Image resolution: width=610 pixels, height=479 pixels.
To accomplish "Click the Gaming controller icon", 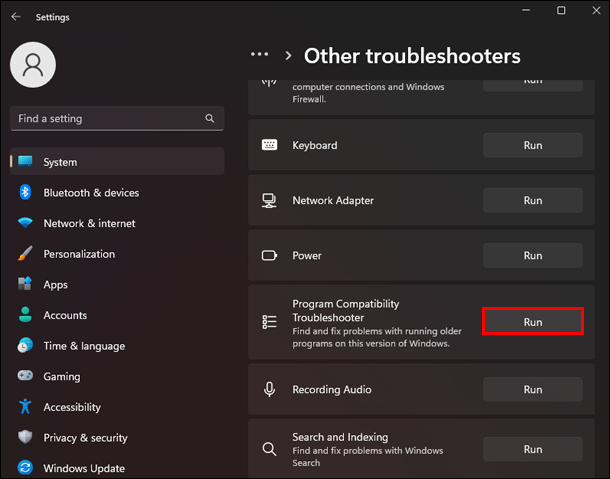I will tap(25, 377).
